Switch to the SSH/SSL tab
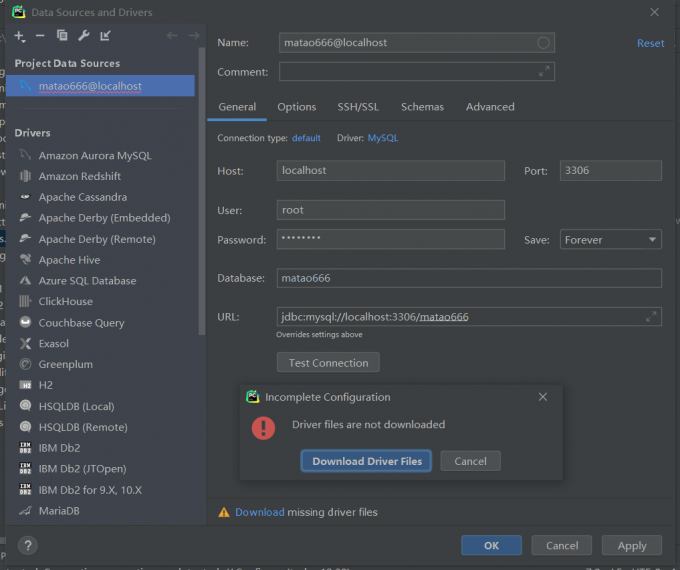 coord(358,107)
